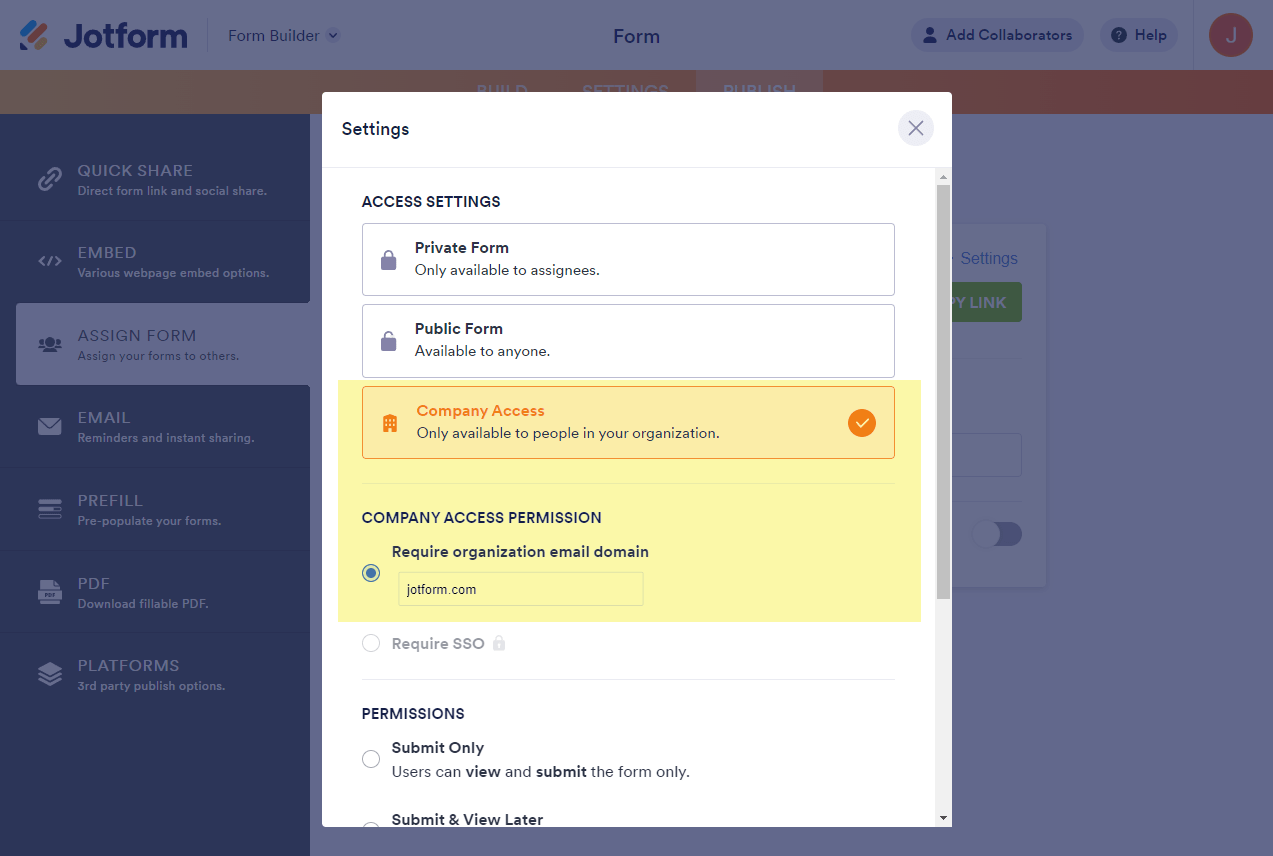Select the Private Form option
1273x856 pixels.
pos(628,259)
